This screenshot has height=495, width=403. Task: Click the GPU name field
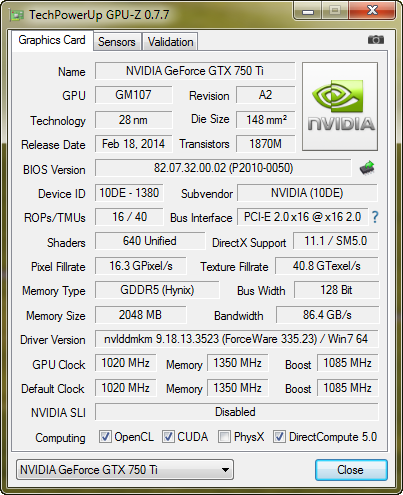[x=195, y=71]
